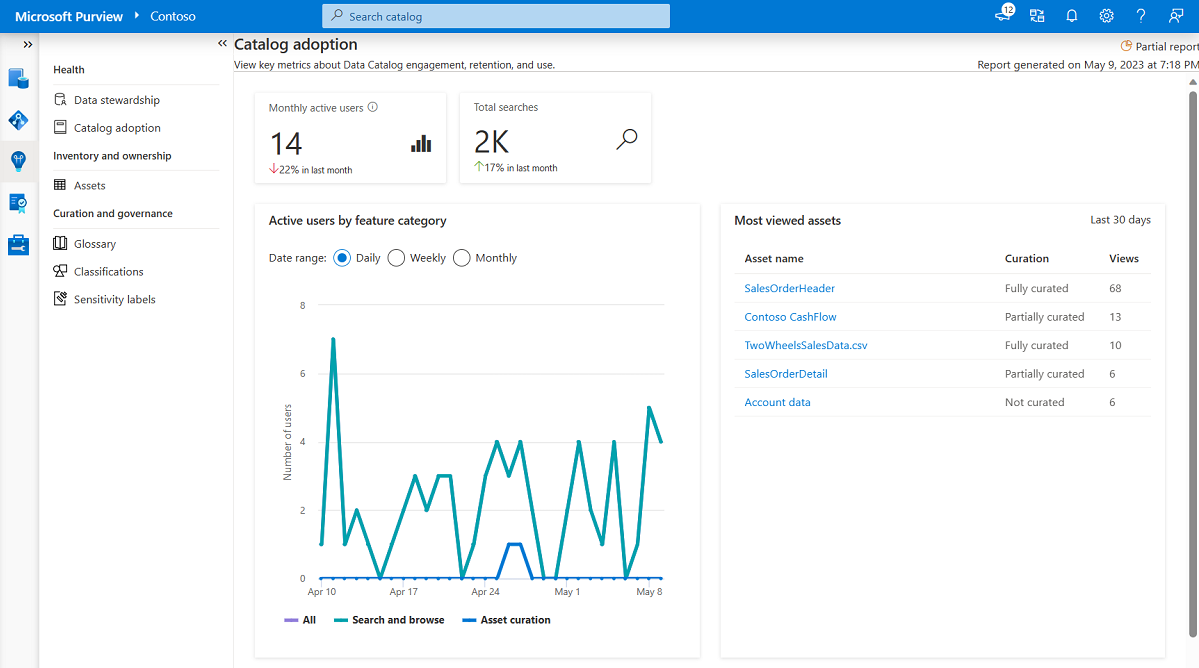Expand the left icon rail with double chevron
The height and width of the screenshot is (668, 1199).
pos(27,45)
